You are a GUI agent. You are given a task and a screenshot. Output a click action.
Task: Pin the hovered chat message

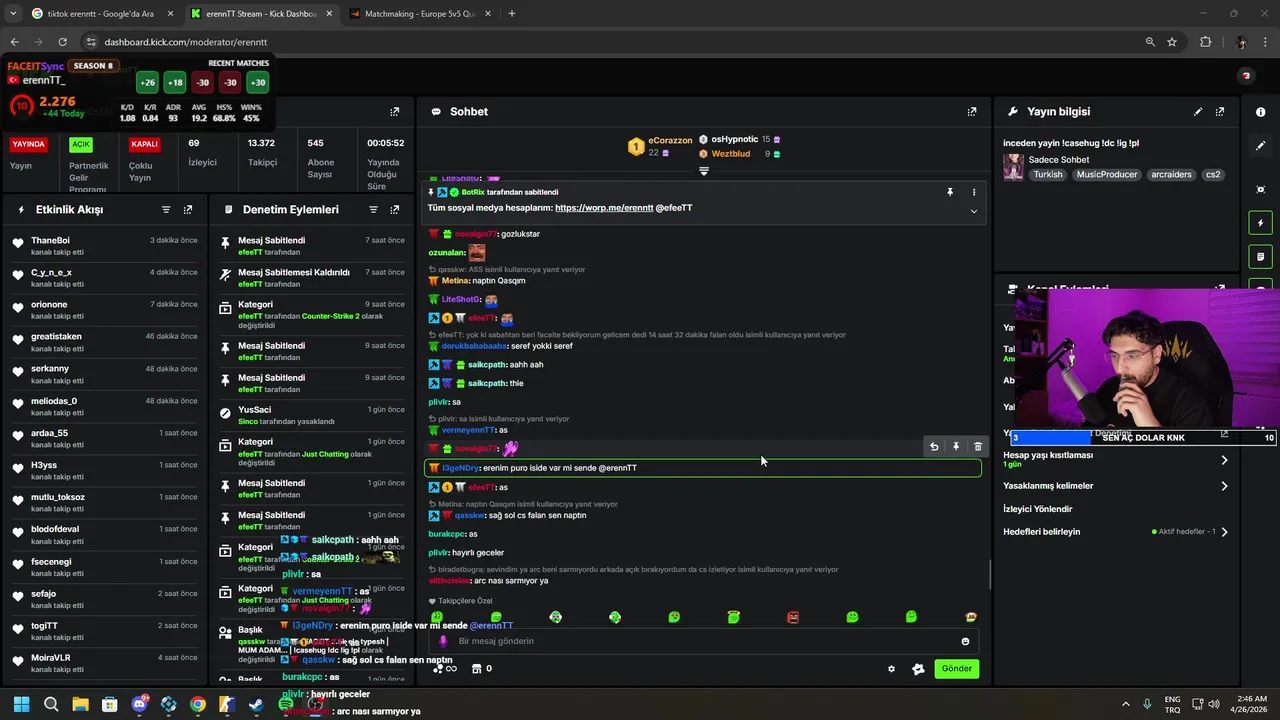[x=956, y=447]
